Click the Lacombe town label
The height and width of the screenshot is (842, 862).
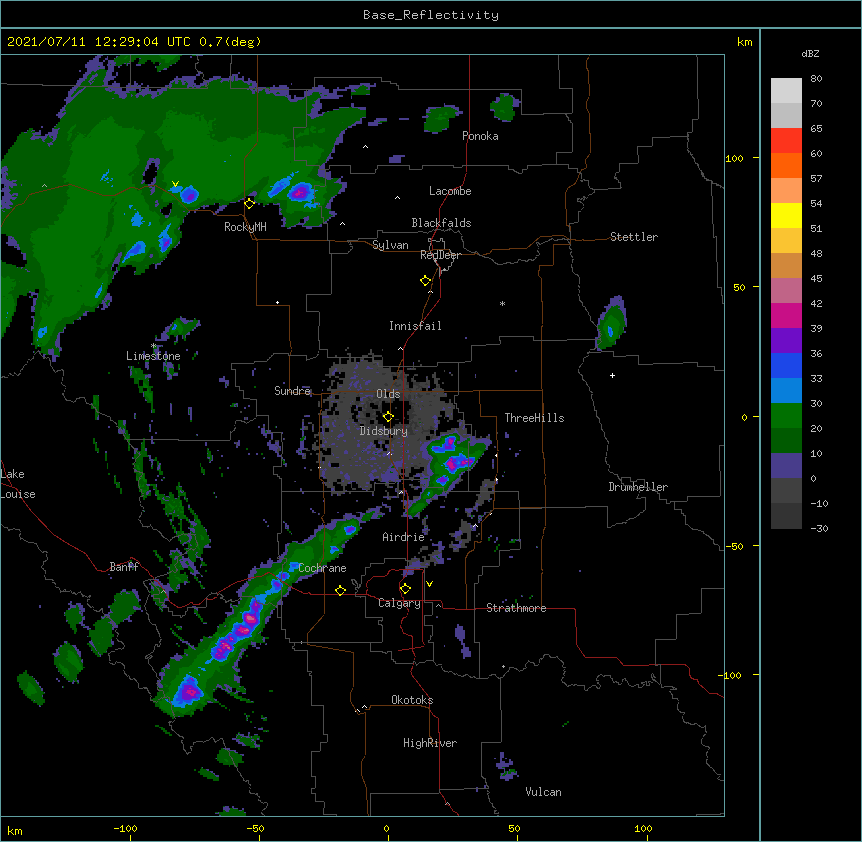click(x=450, y=191)
